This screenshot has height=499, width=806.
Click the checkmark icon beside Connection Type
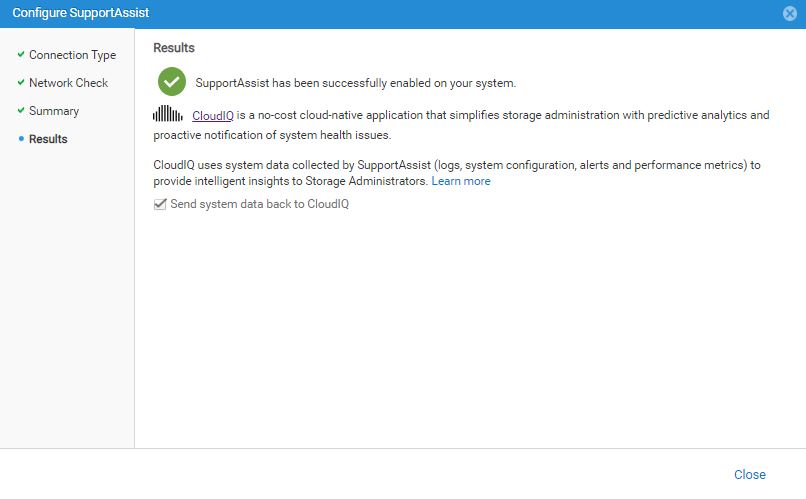coord(20,55)
